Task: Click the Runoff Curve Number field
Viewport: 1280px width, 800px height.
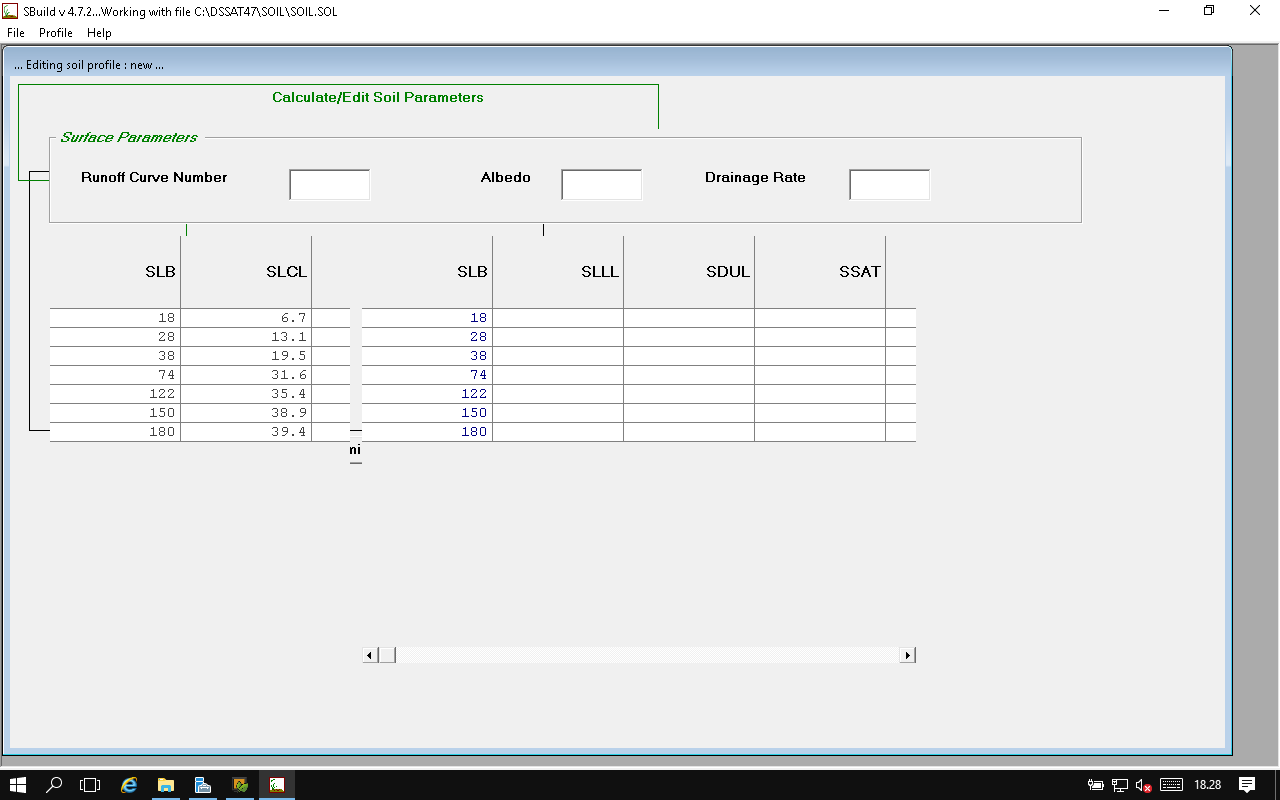Action: (x=330, y=185)
